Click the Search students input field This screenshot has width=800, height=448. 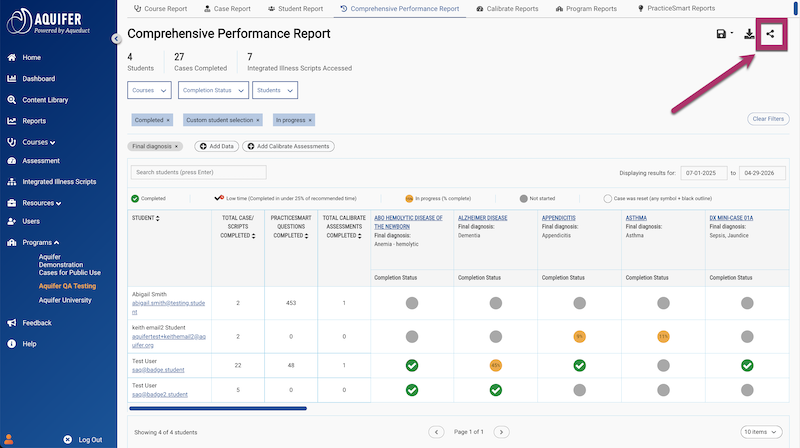pyautogui.click(x=198, y=172)
